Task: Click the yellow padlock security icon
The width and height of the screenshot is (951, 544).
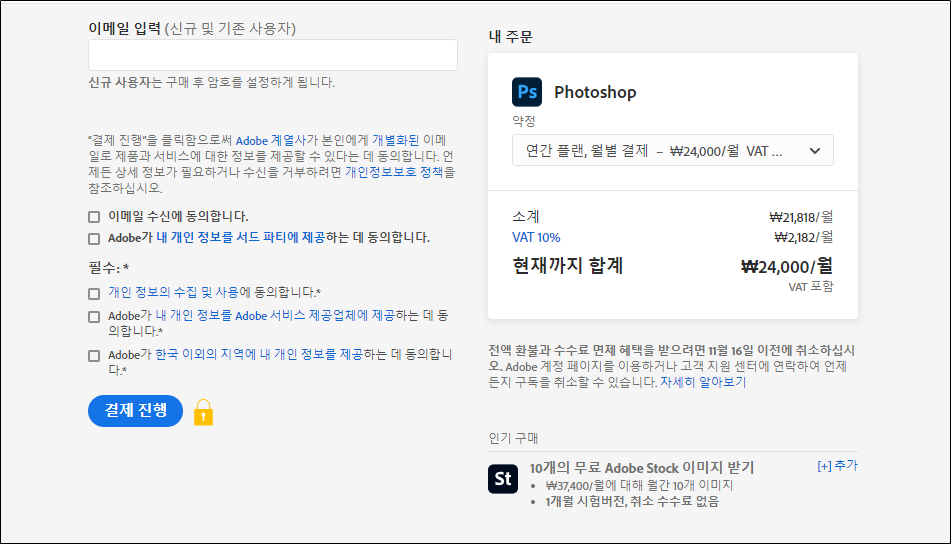Action: [203, 412]
